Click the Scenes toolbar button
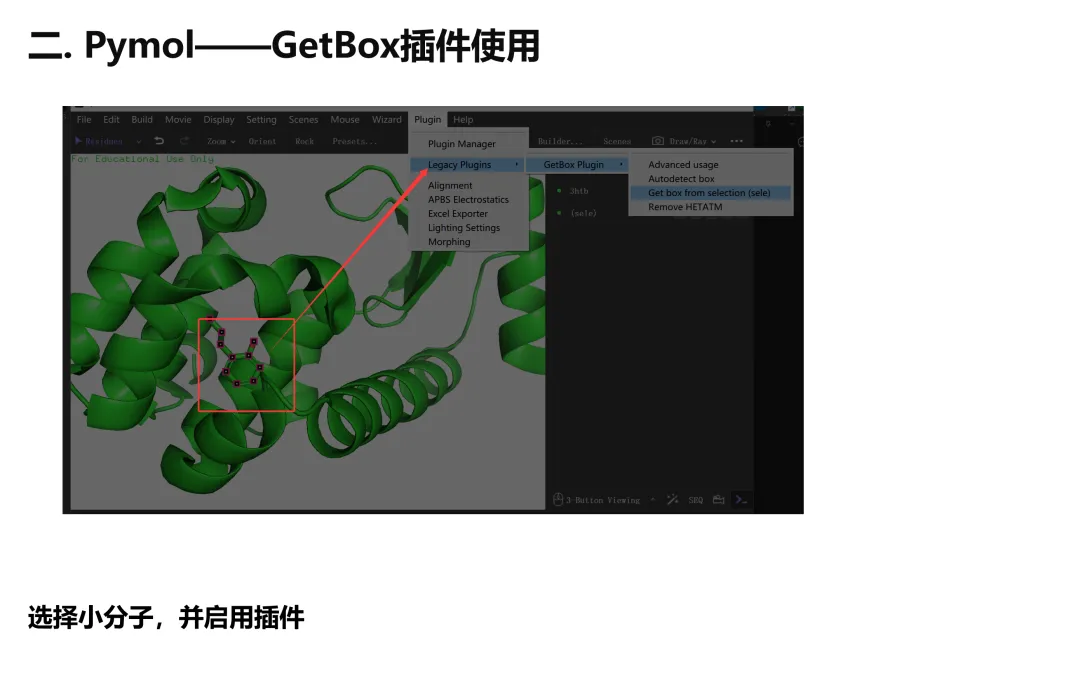 617,141
